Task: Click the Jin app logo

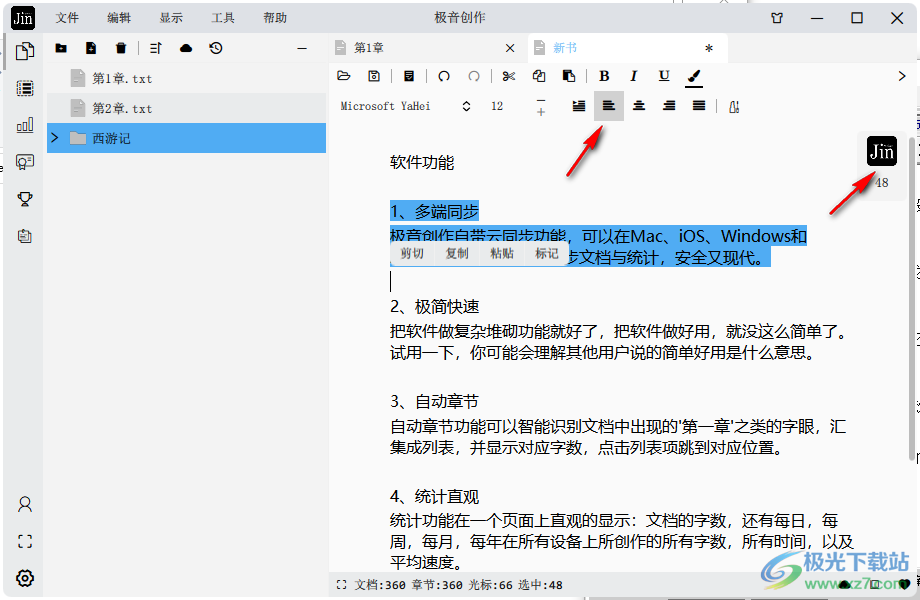Action: (23, 18)
